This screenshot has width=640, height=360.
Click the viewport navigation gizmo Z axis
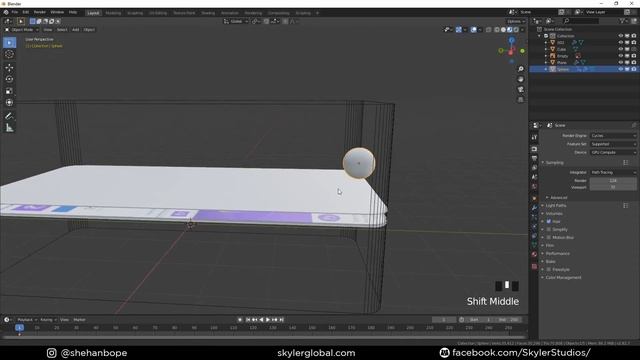tap(511, 40)
